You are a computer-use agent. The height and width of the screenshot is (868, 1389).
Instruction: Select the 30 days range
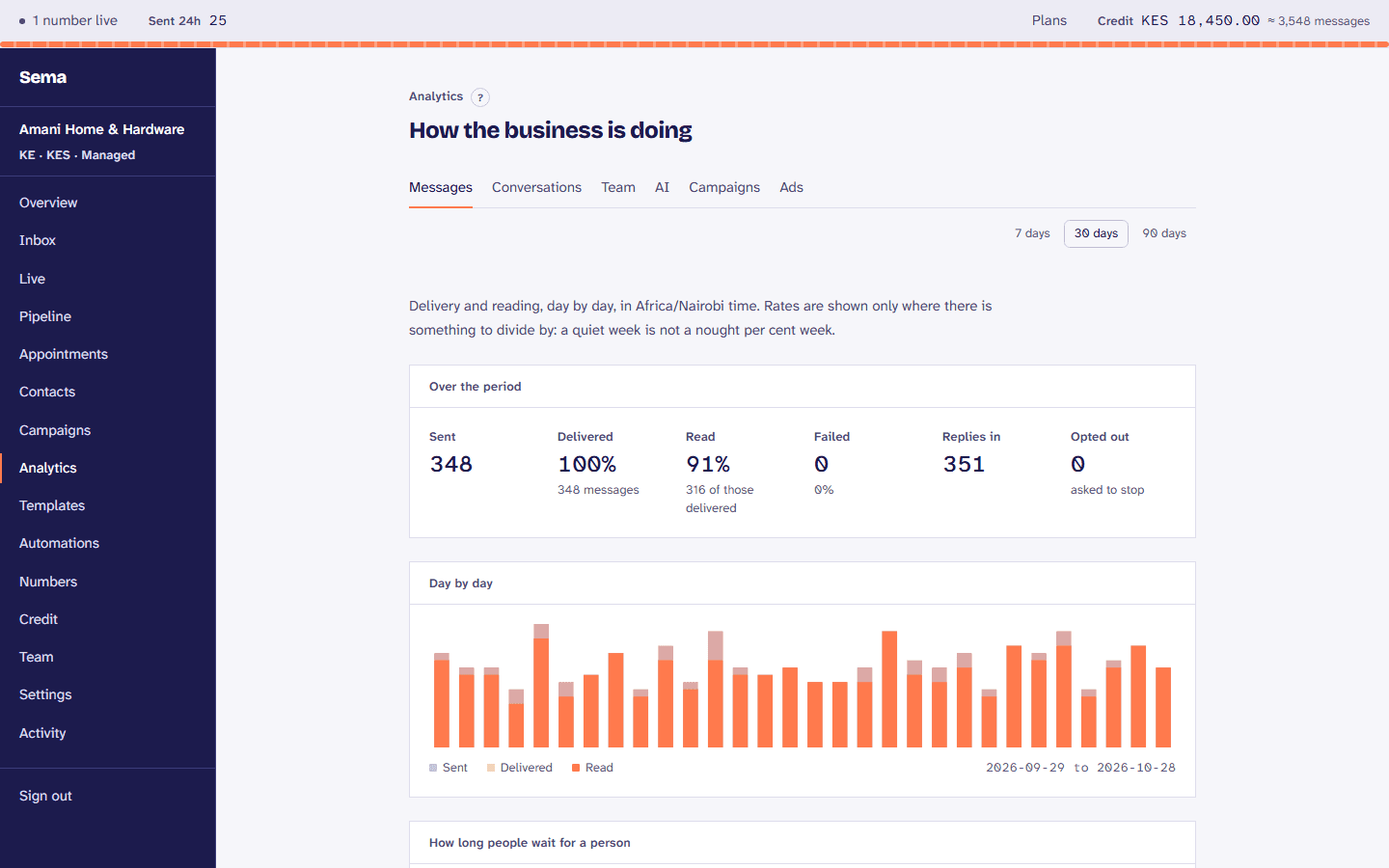click(1096, 233)
